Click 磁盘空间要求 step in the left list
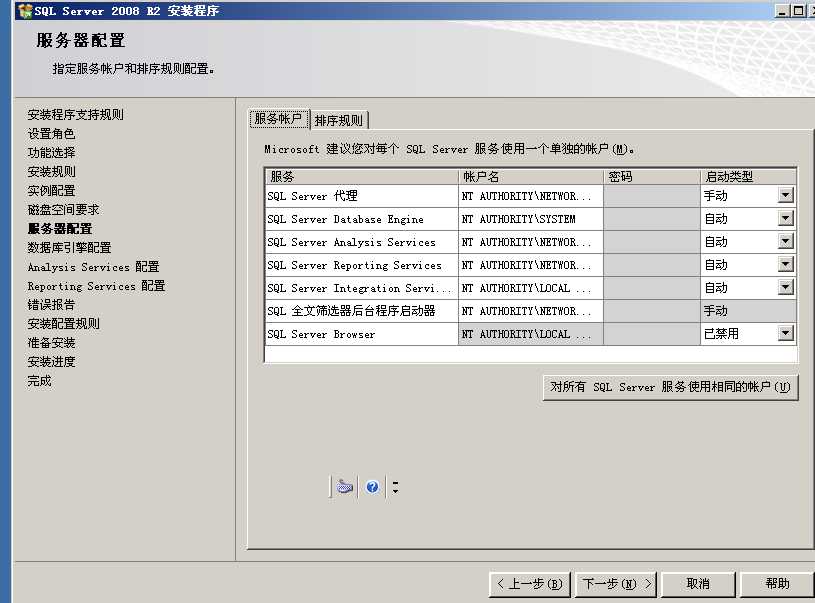815x603 pixels. pos(63,209)
